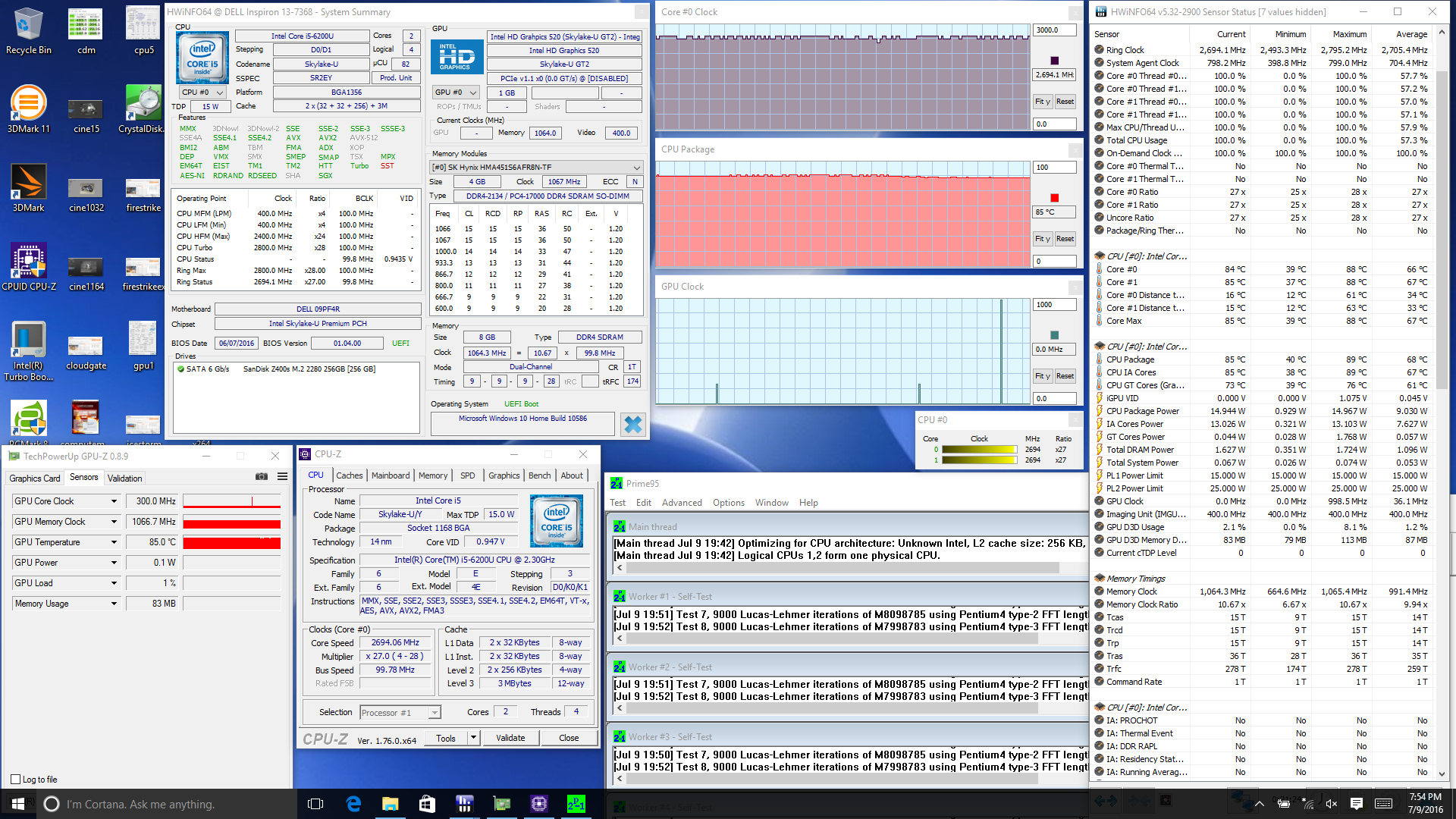1456x819 pixels.
Task: Select the Intel Turbo Boost desktop icon
Action: pyautogui.click(x=29, y=350)
